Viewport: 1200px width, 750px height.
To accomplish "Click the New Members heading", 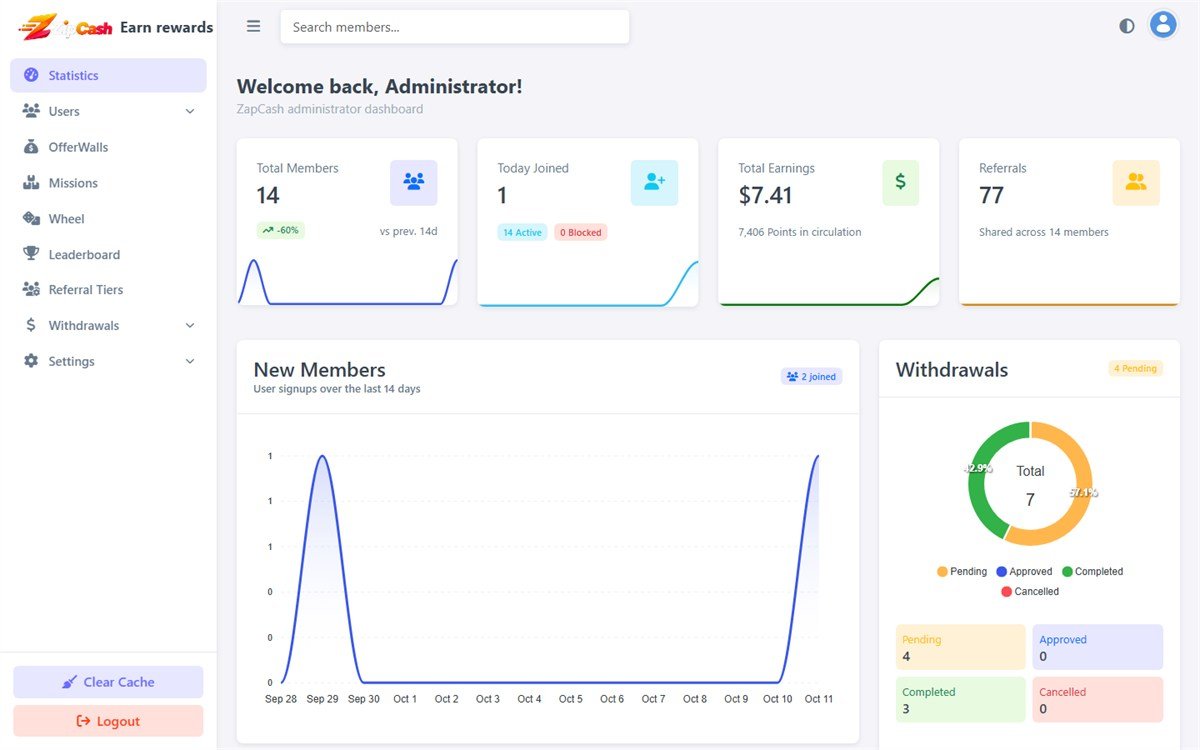I will [x=319, y=370].
